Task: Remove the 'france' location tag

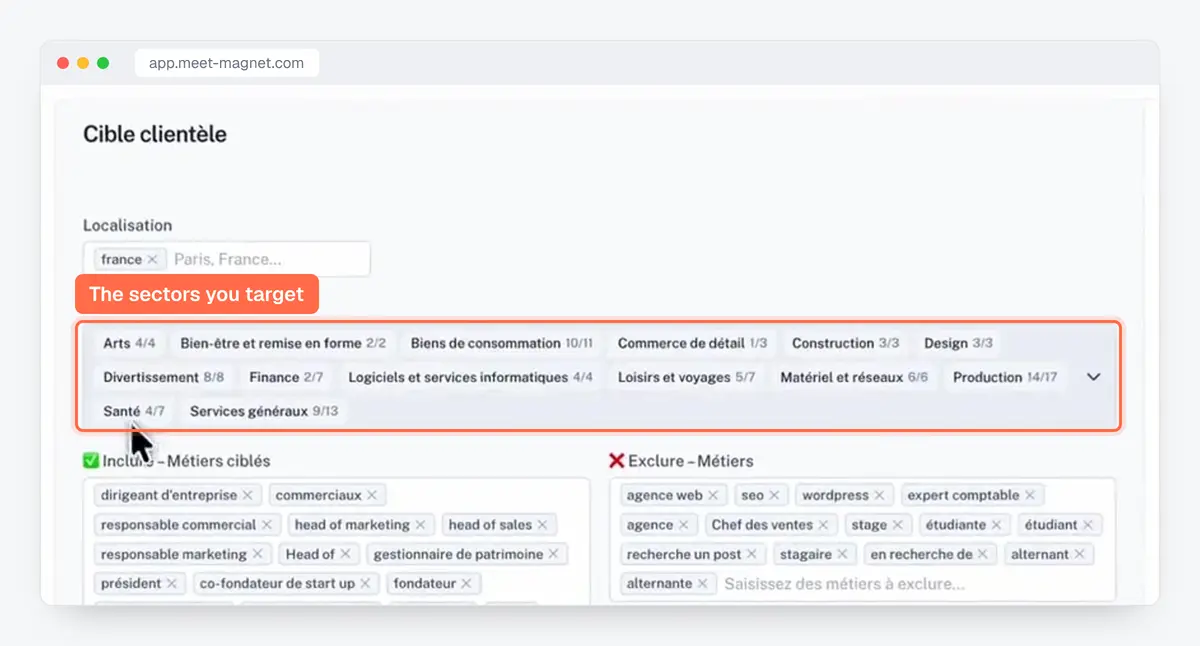Action: click(152, 259)
